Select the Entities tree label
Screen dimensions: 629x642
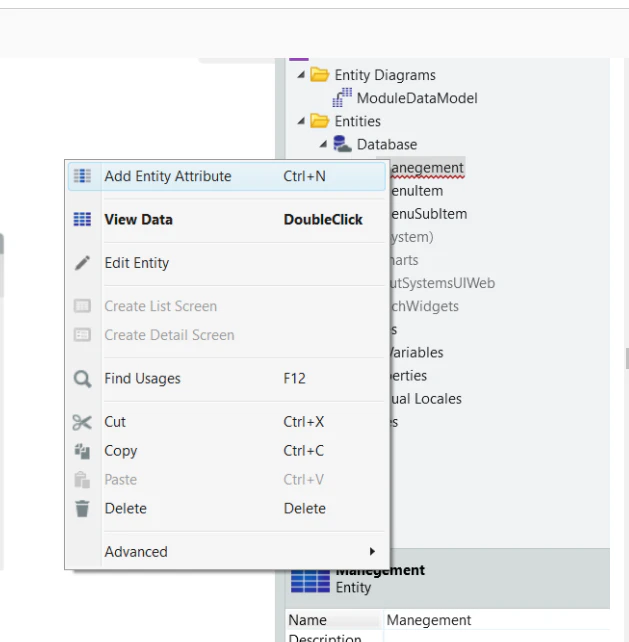(357, 121)
